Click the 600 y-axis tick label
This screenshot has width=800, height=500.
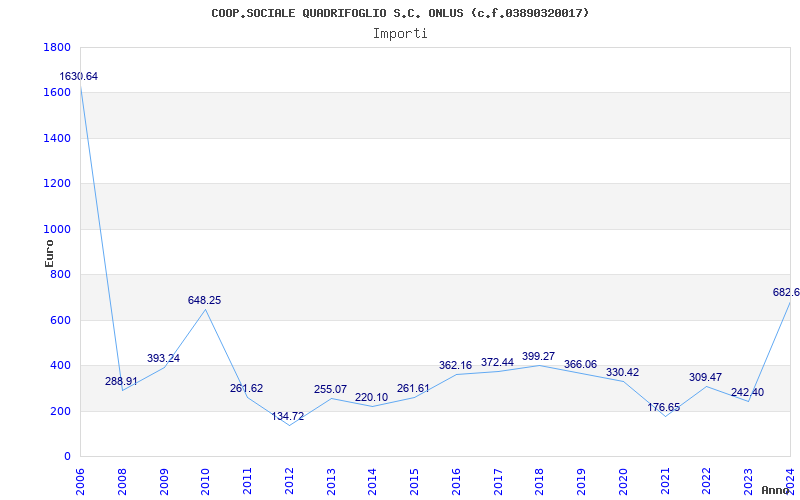pyautogui.click(x=60, y=320)
